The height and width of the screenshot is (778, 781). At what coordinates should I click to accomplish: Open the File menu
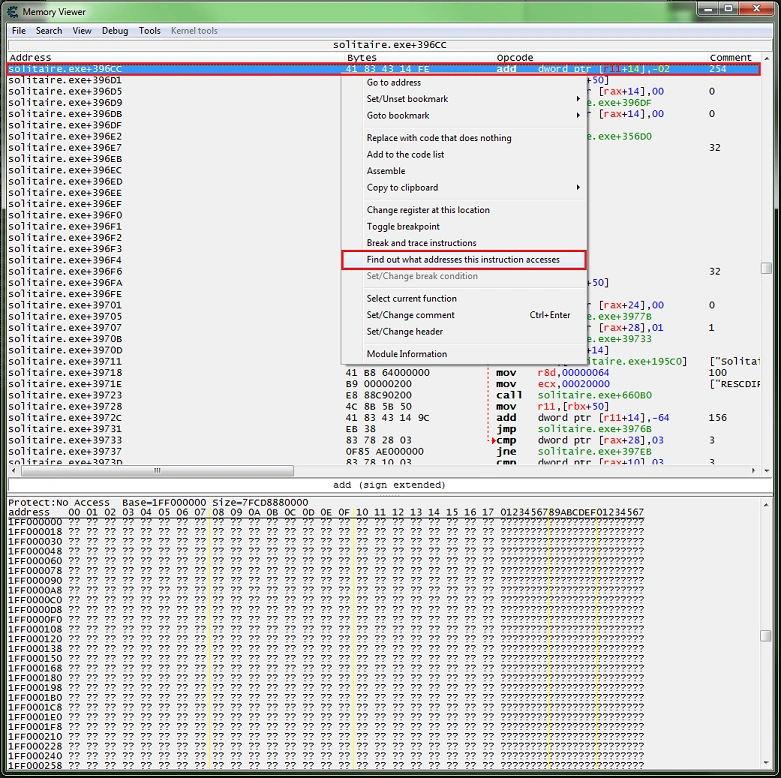pyautogui.click(x=18, y=31)
